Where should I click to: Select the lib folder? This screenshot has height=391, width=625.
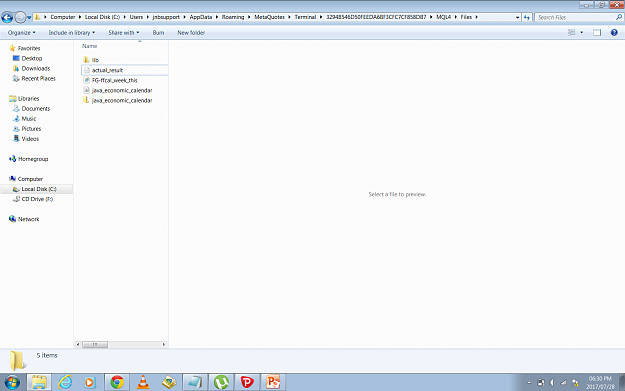95,60
